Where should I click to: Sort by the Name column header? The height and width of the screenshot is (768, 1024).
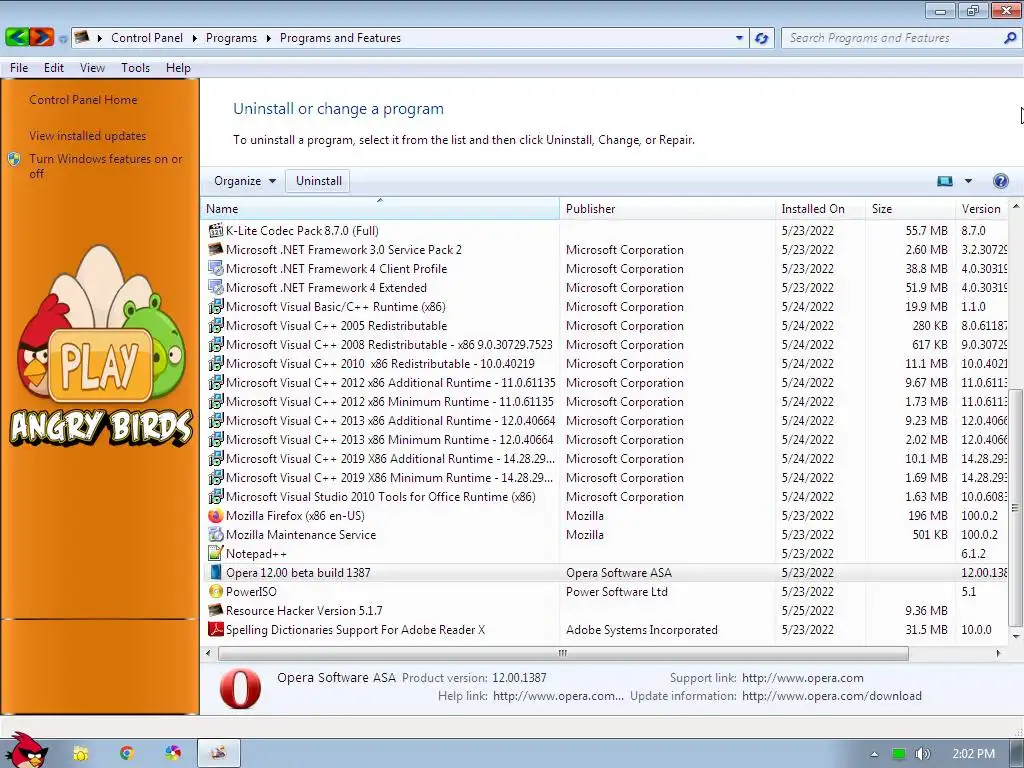coord(380,208)
